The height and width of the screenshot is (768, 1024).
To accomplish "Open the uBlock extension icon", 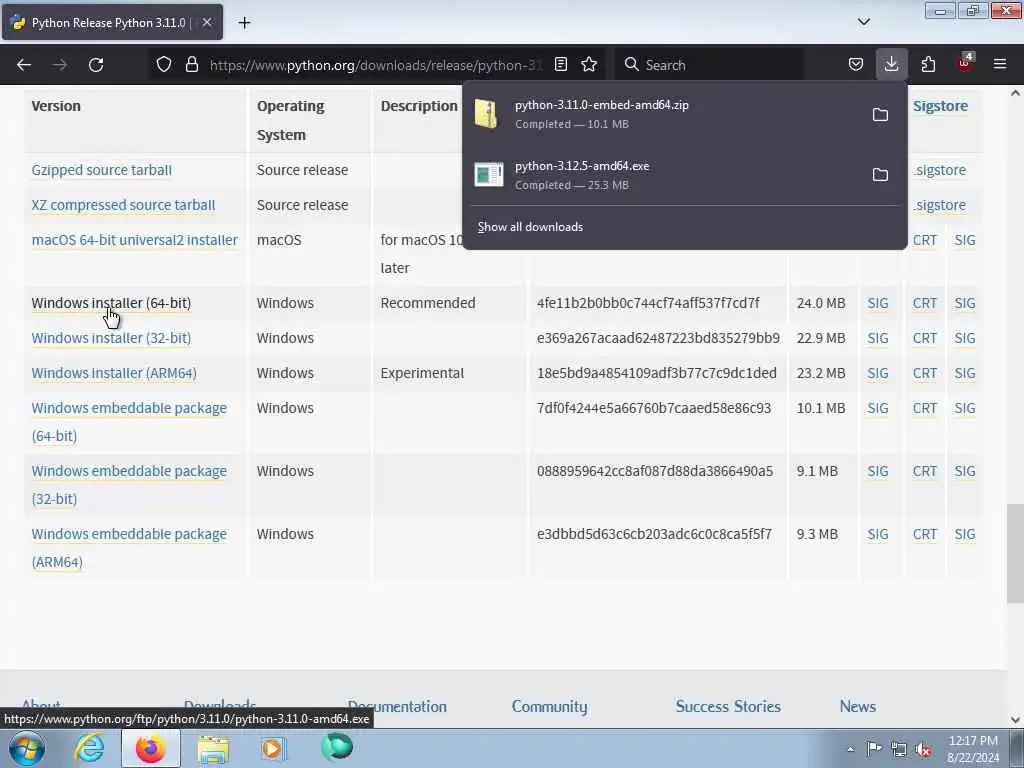I will tap(965, 63).
